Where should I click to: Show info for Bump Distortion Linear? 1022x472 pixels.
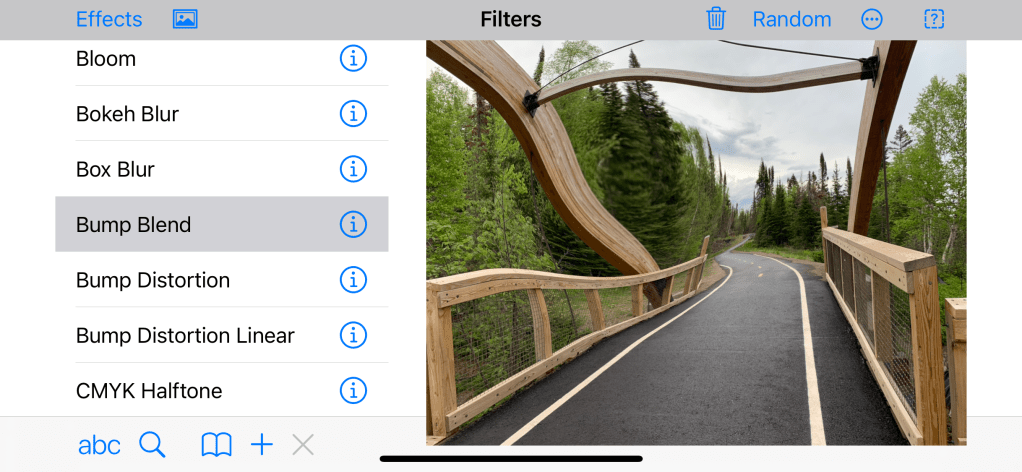click(353, 336)
